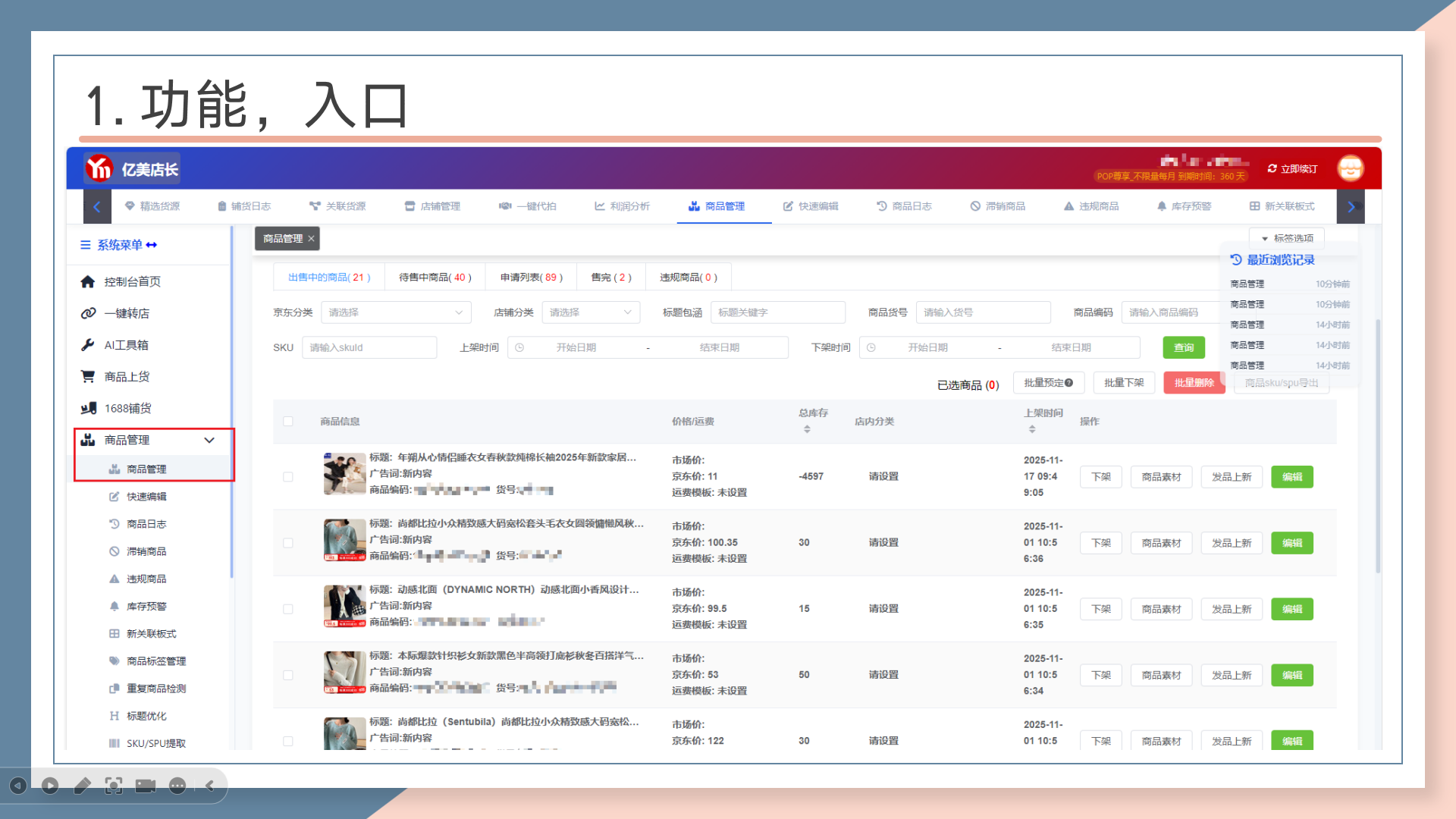Open the 京东分类 dropdown
1456x819 pixels.
coord(395,312)
